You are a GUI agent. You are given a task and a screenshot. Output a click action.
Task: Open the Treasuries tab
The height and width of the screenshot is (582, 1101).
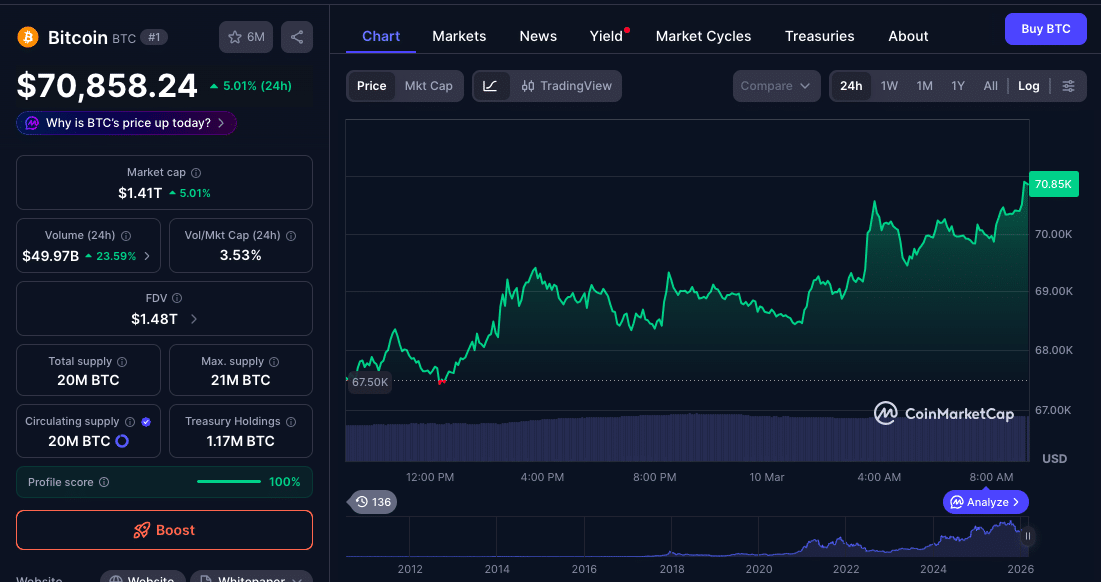(x=819, y=36)
